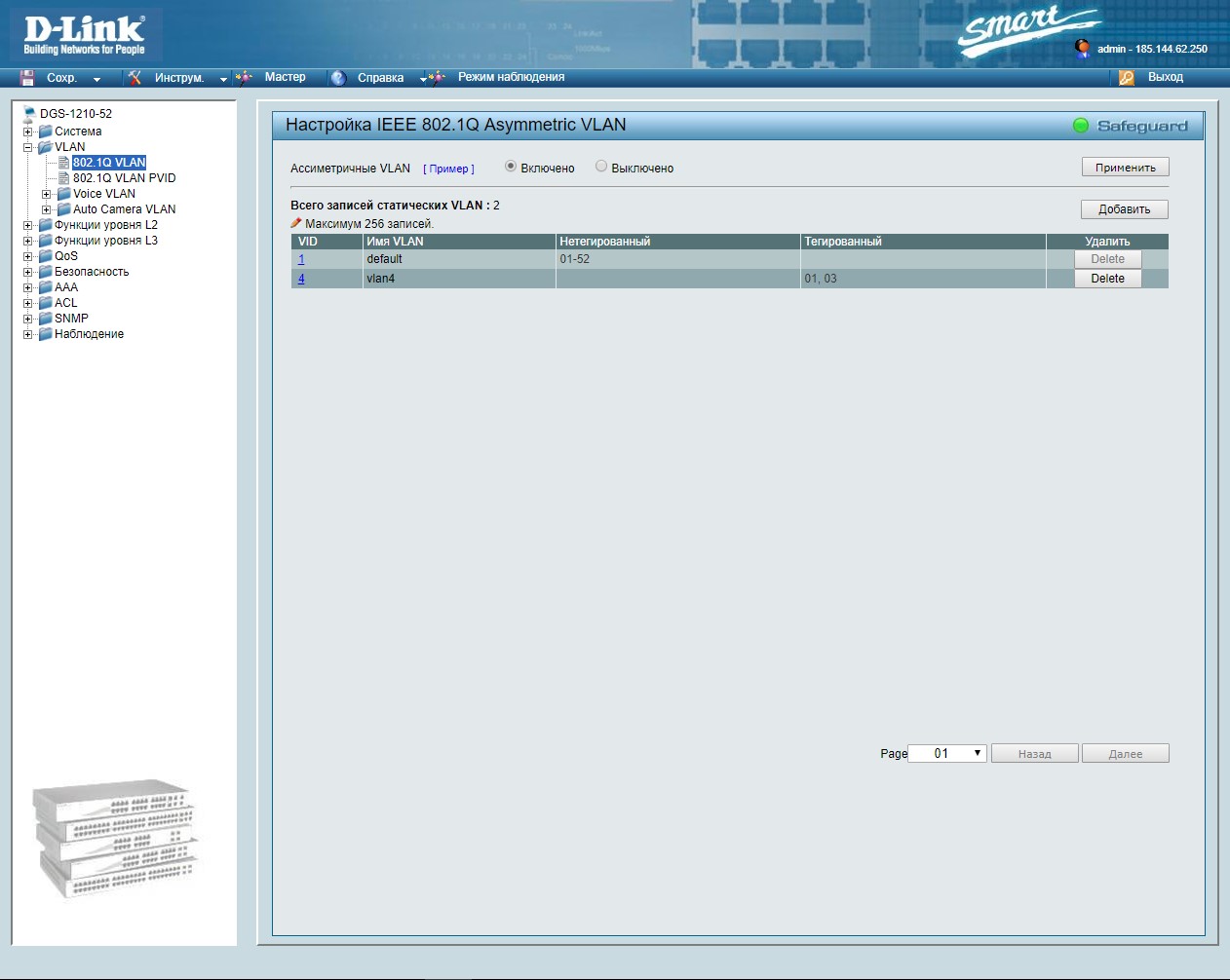Select 802.1Q VLAN PVID tree item
1230x980 pixels.
point(125,178)
